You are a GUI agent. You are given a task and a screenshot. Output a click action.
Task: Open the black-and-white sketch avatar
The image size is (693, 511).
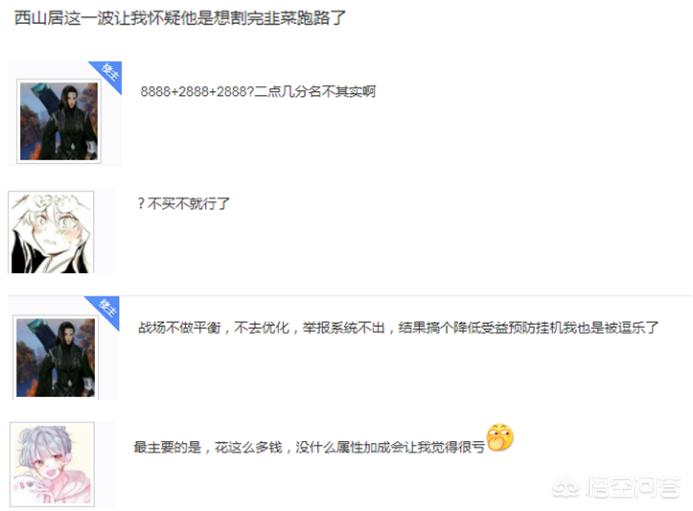51,232
